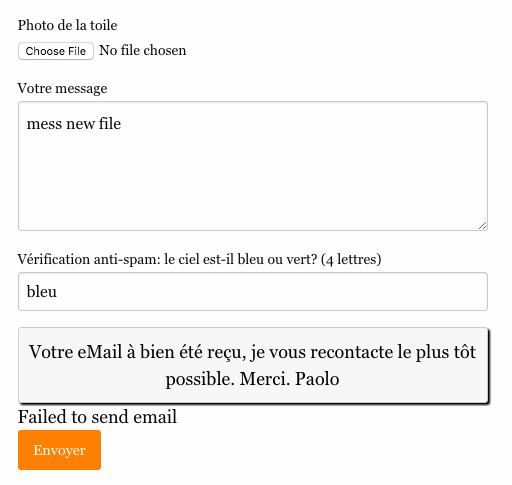
Task: Click the Failed to send email text
Action: (x=97, y=417)
